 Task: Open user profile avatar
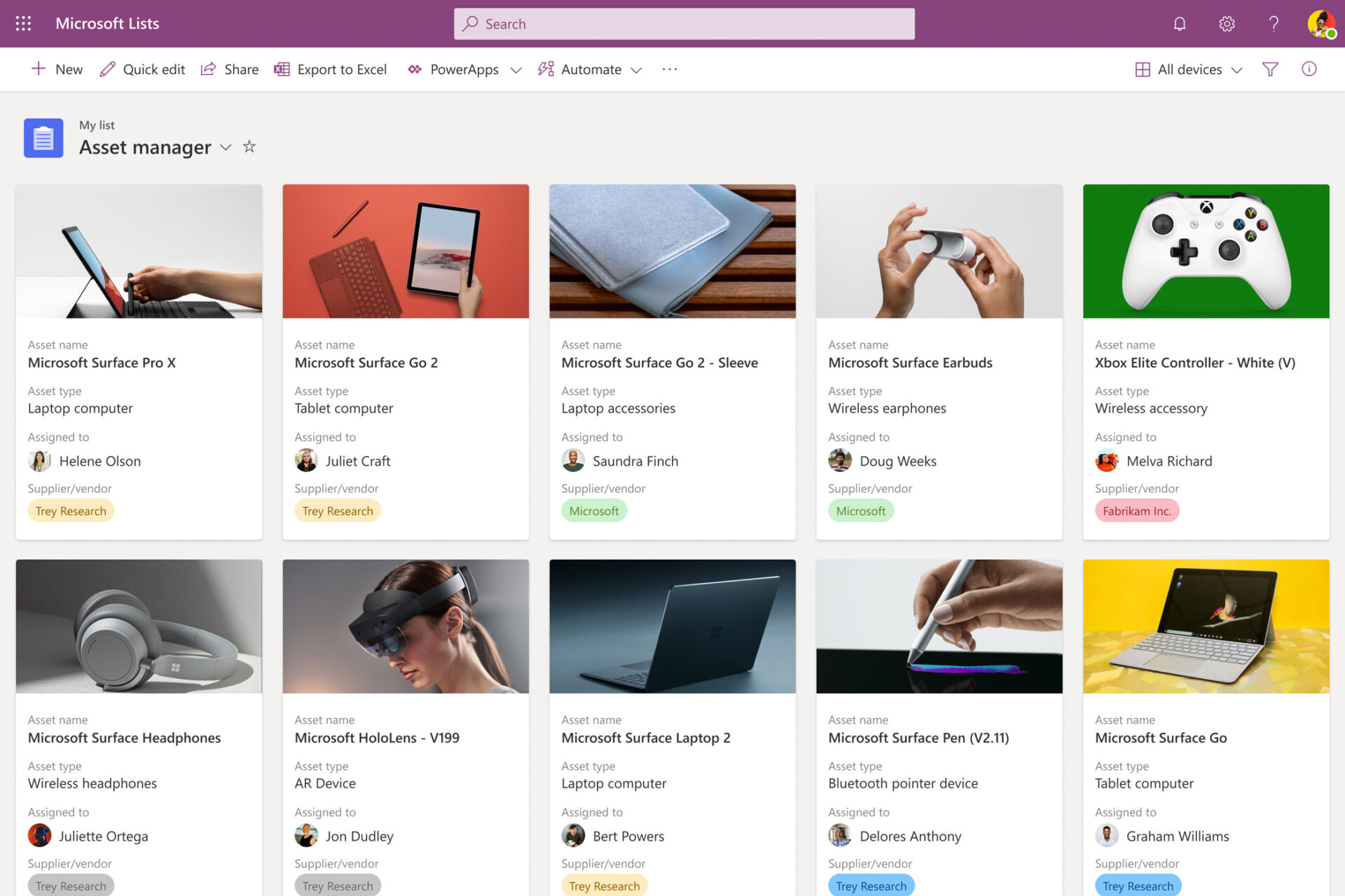[1321, 24]
